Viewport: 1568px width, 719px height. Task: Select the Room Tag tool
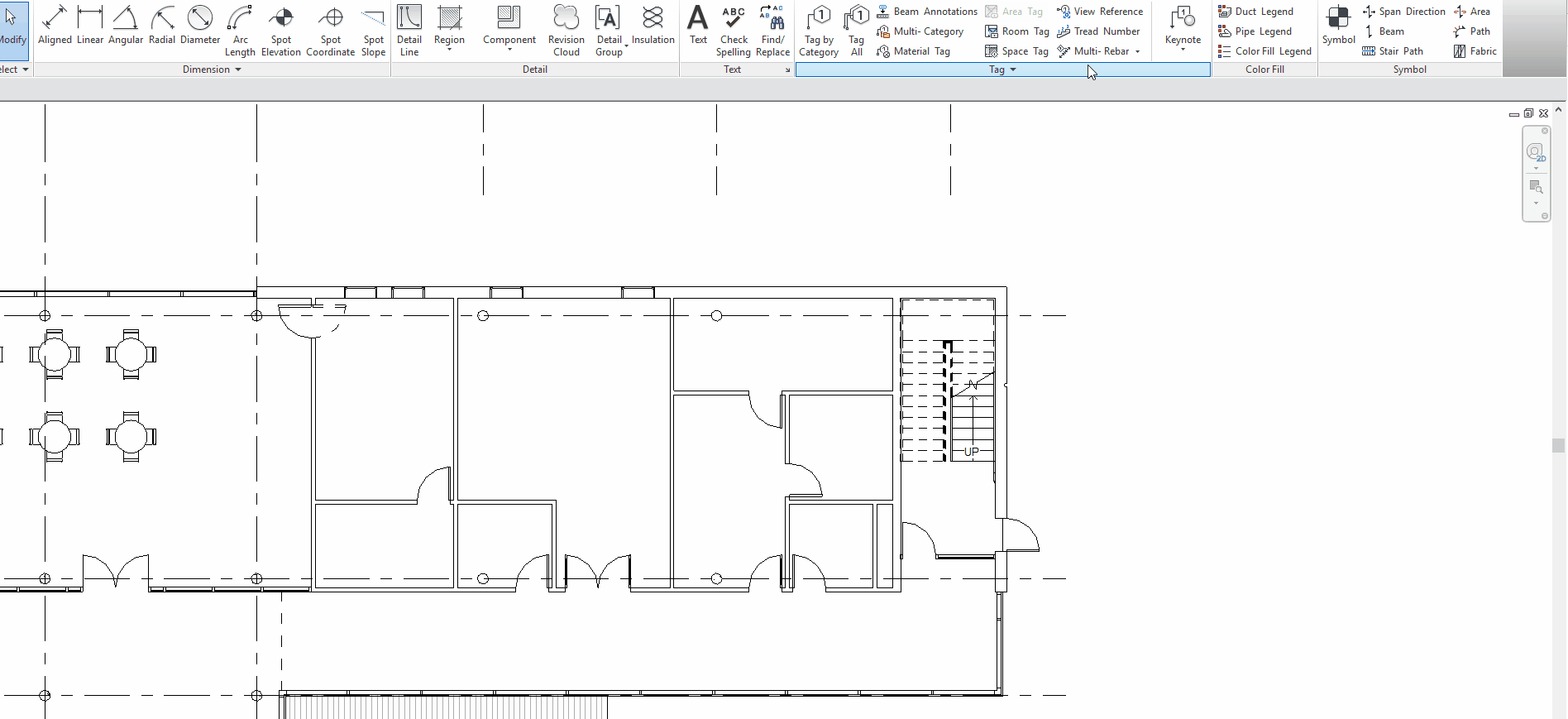click(x=1017, y=31)
